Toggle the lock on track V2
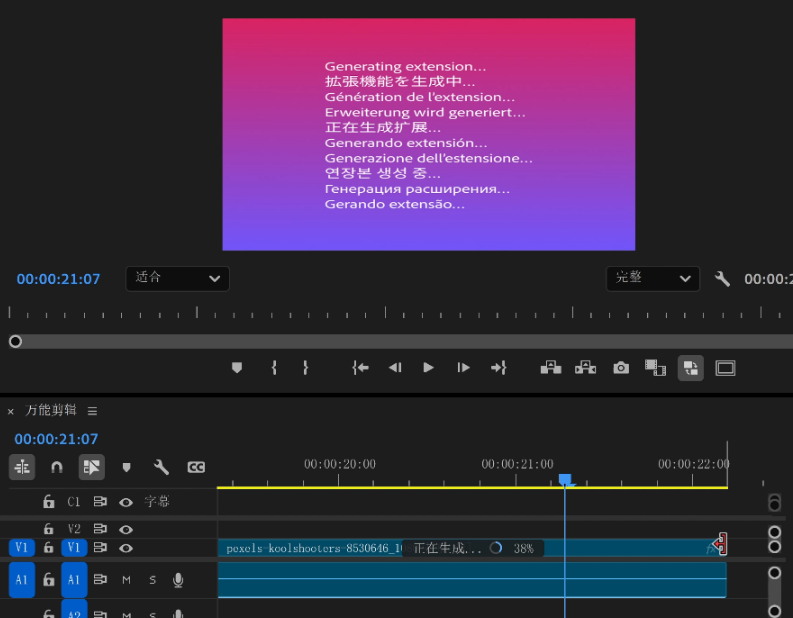The image size is (793, 618). pos(48,529)
